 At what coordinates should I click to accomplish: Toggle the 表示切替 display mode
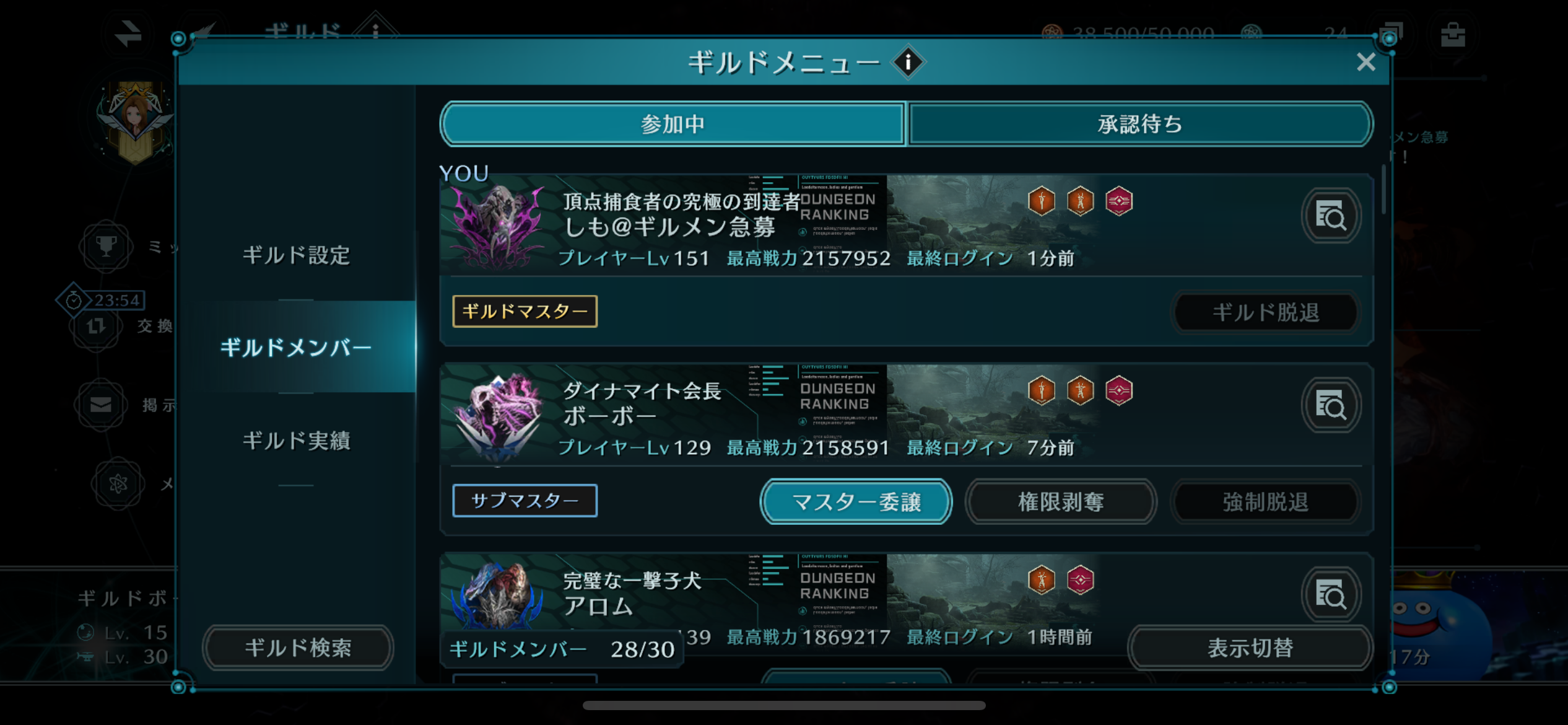[x=1250, y=648]
